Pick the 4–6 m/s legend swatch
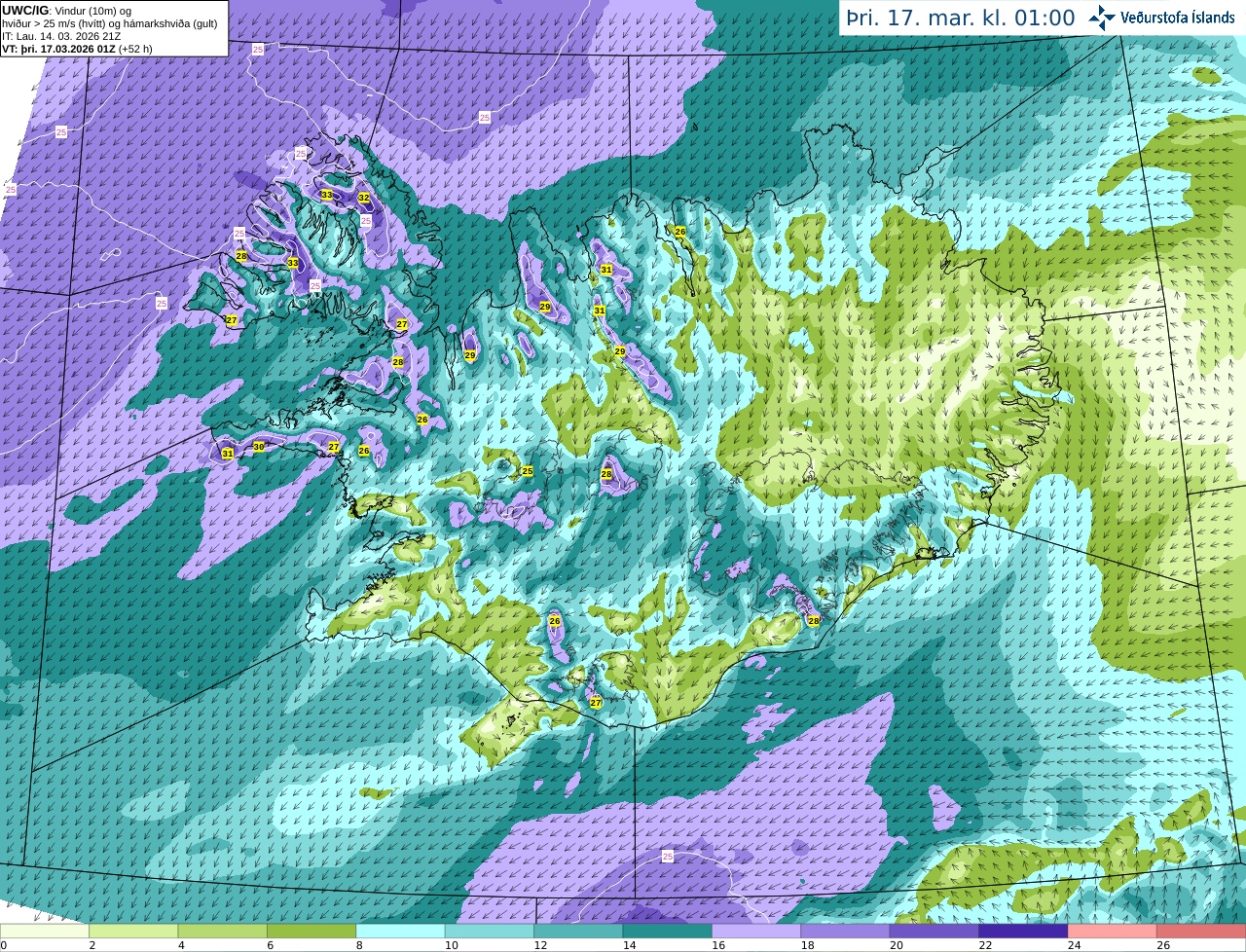The image size is (1246, 952). coord(223,931)
